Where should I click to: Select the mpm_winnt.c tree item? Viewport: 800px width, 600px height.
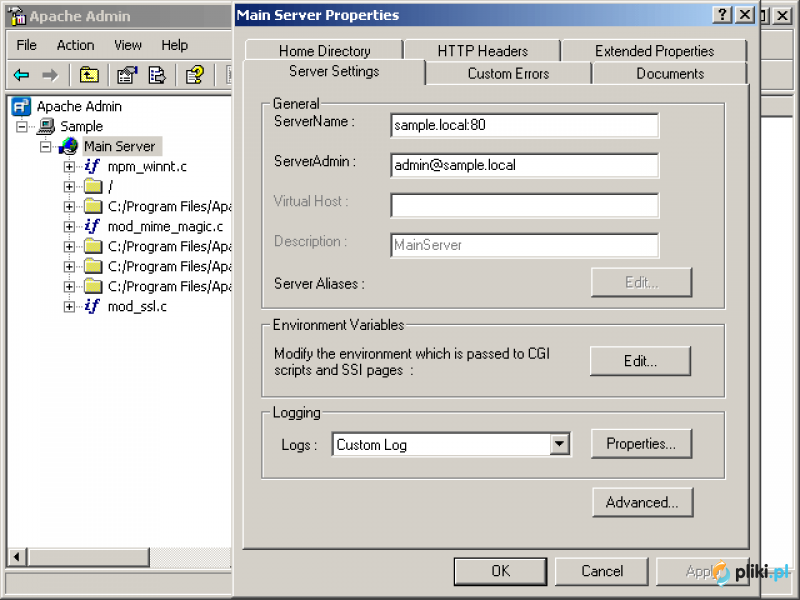click(x=147, y=166)
